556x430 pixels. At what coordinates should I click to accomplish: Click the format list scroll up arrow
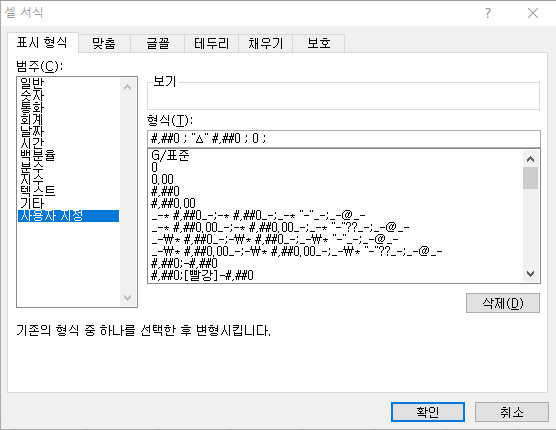[530, 159]
